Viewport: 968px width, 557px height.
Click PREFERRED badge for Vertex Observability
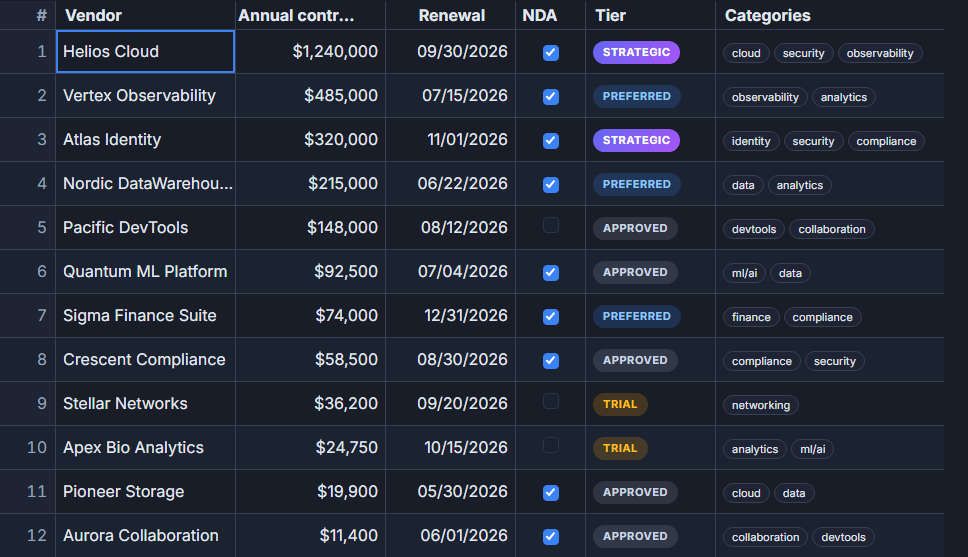click(x=636, y=96)
